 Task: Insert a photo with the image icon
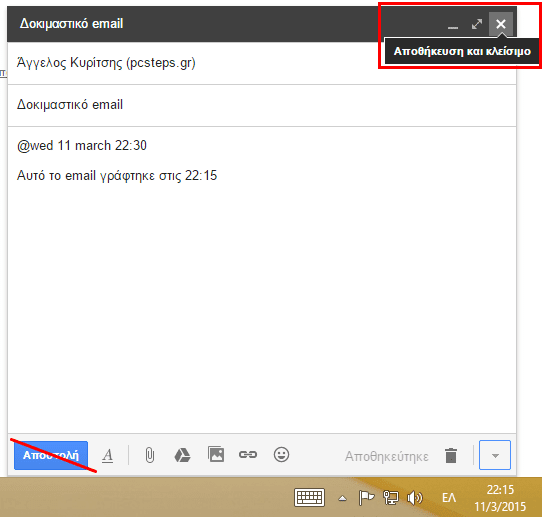[x=216, y=454]
